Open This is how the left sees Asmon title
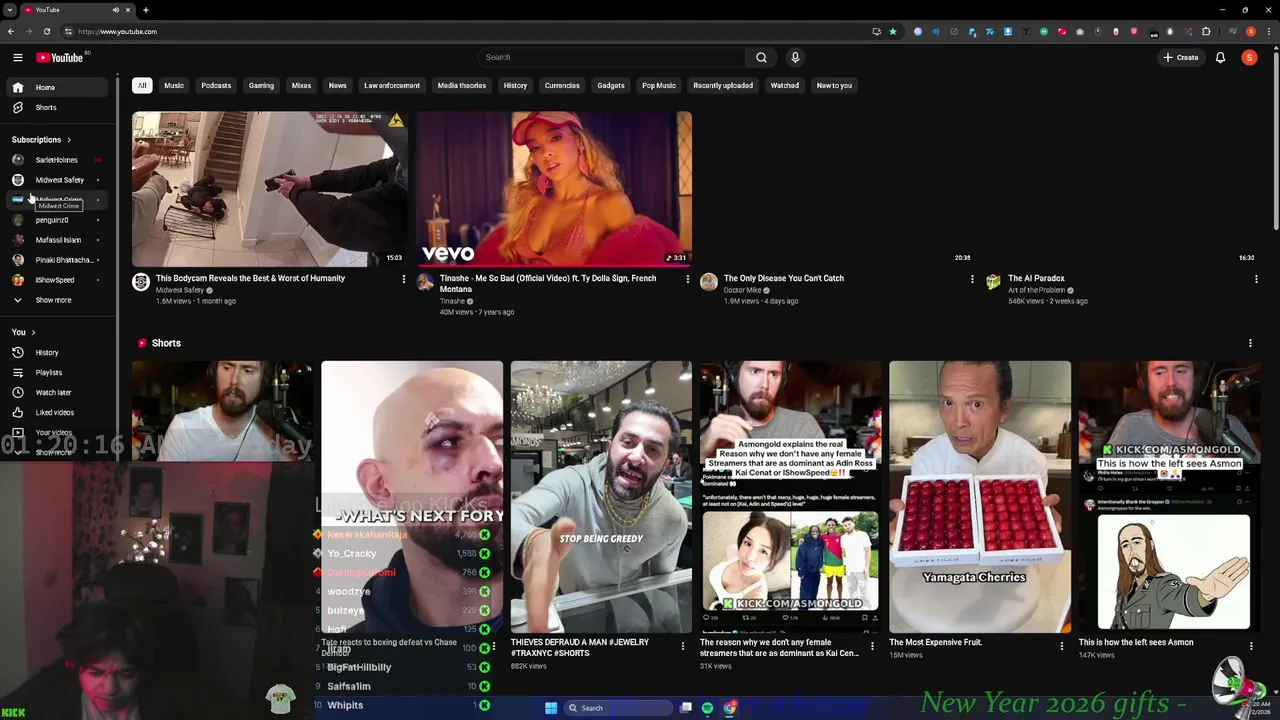This screenshot has height=720, width=1280. point(1136,642)
